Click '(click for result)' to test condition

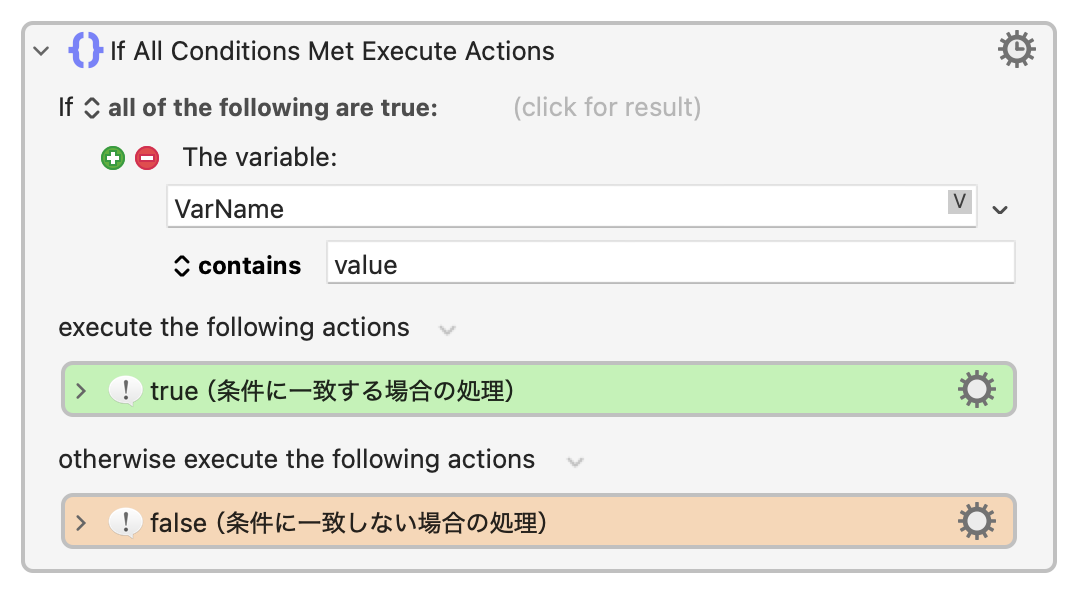coord(607,107)
